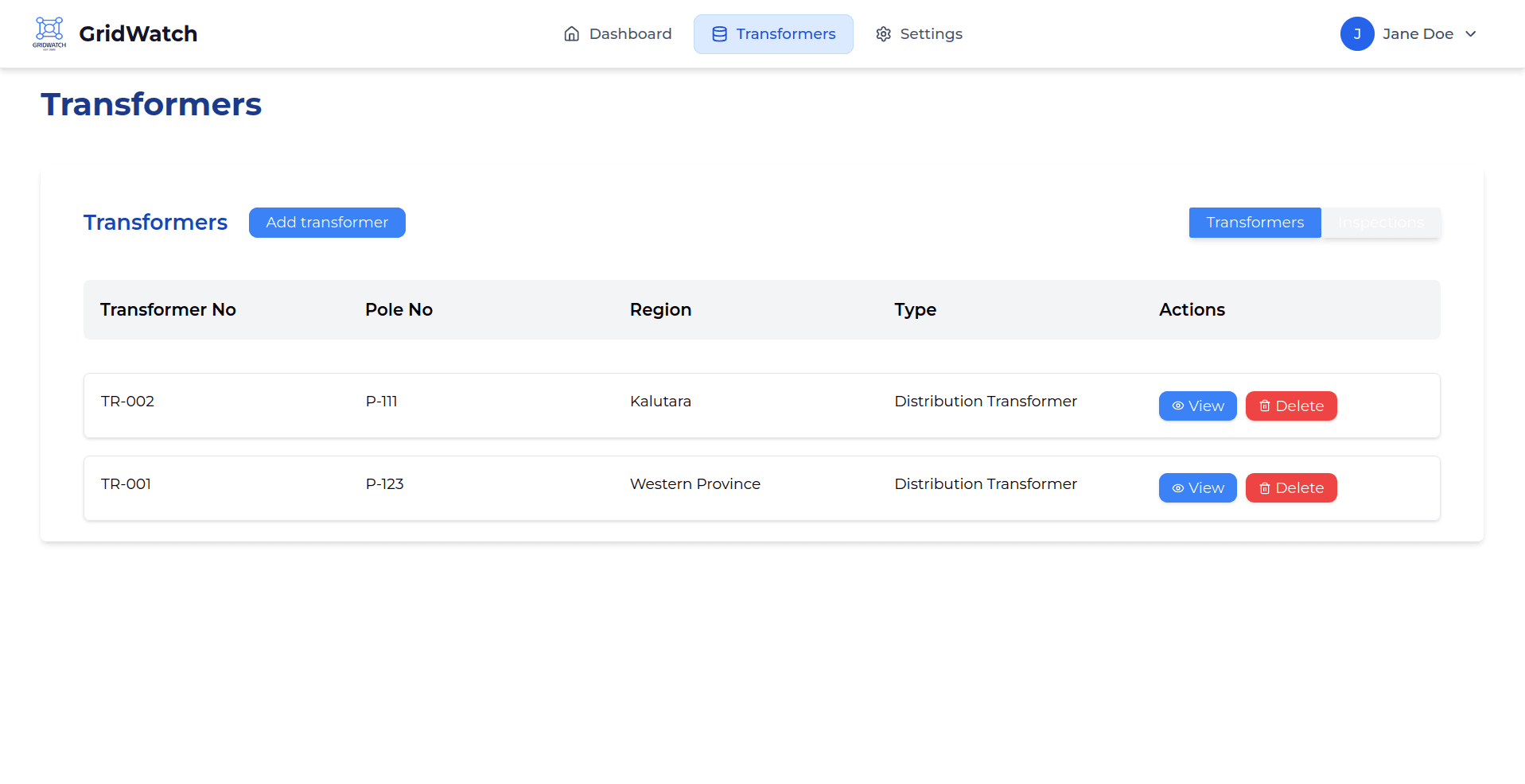Screen dimensions: 1525x784
Task: View the Kalutara transformer details
Action: click(1197, 406)
